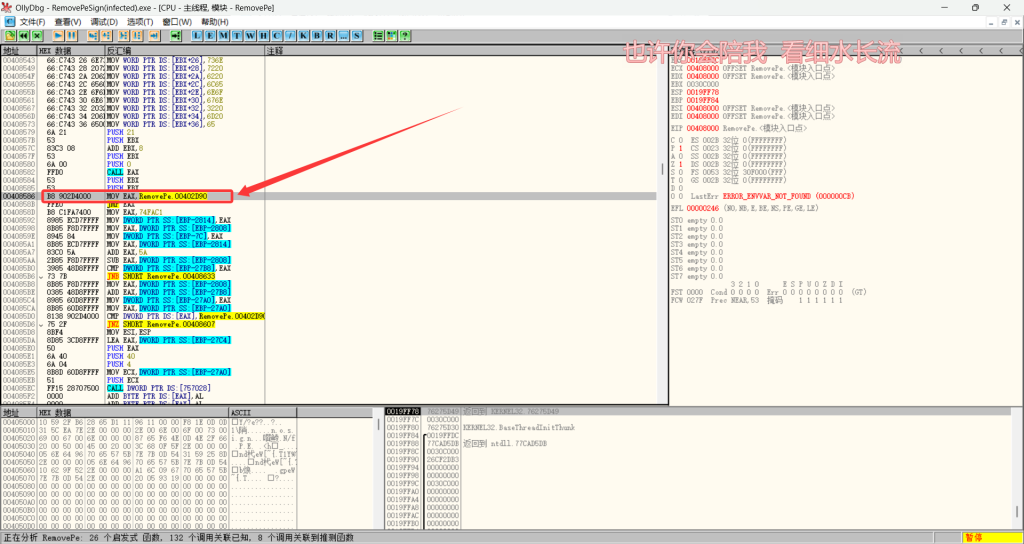Screen dimensions: 1024x544
Task: Click the ASCII column header in dump pane
Action: point(243,412)
